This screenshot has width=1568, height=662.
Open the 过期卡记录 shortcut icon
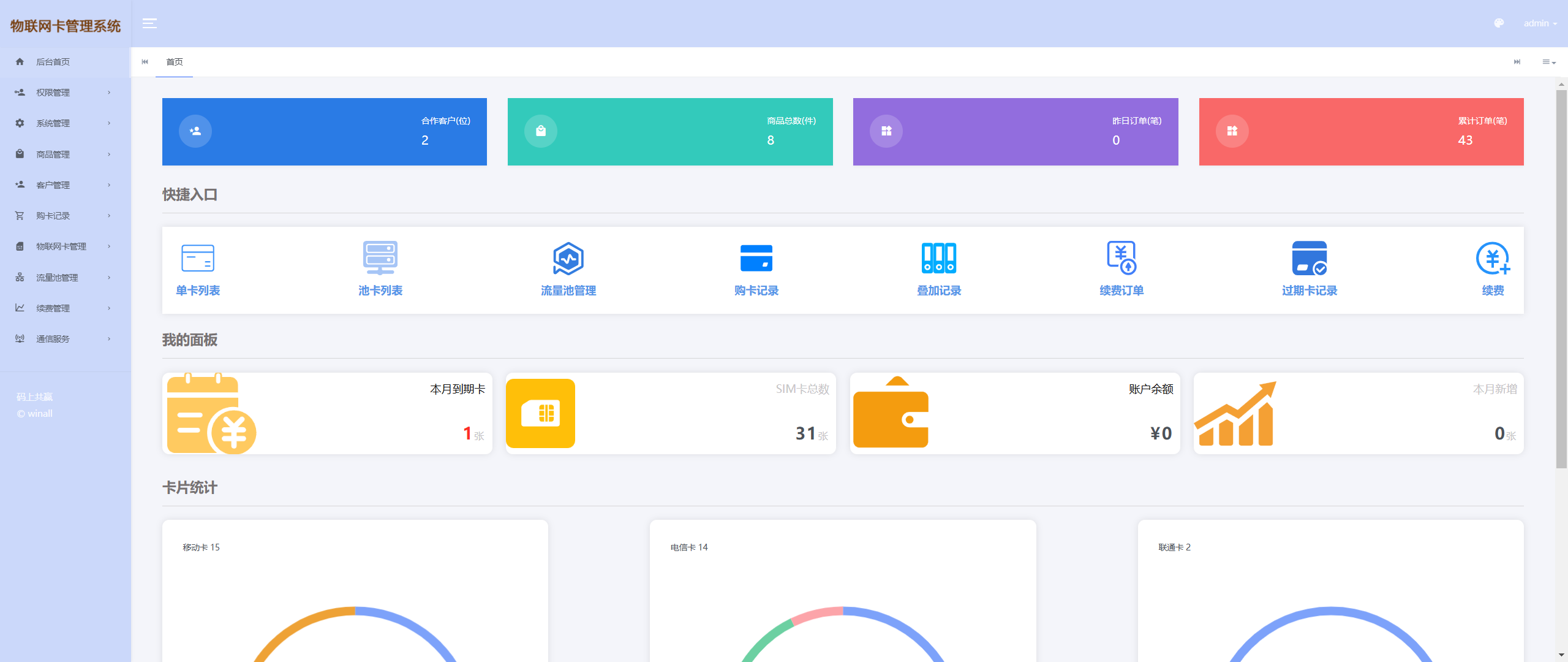[x=1309, y=258]
